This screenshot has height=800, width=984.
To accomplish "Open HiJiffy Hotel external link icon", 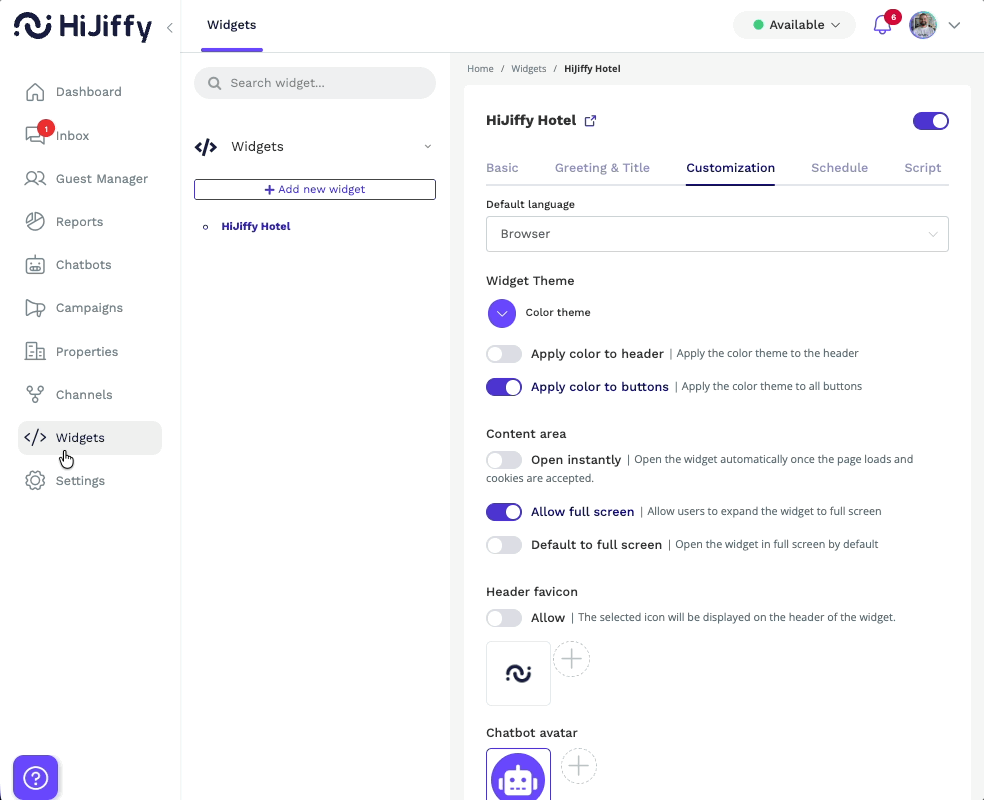I will point(590,121).
